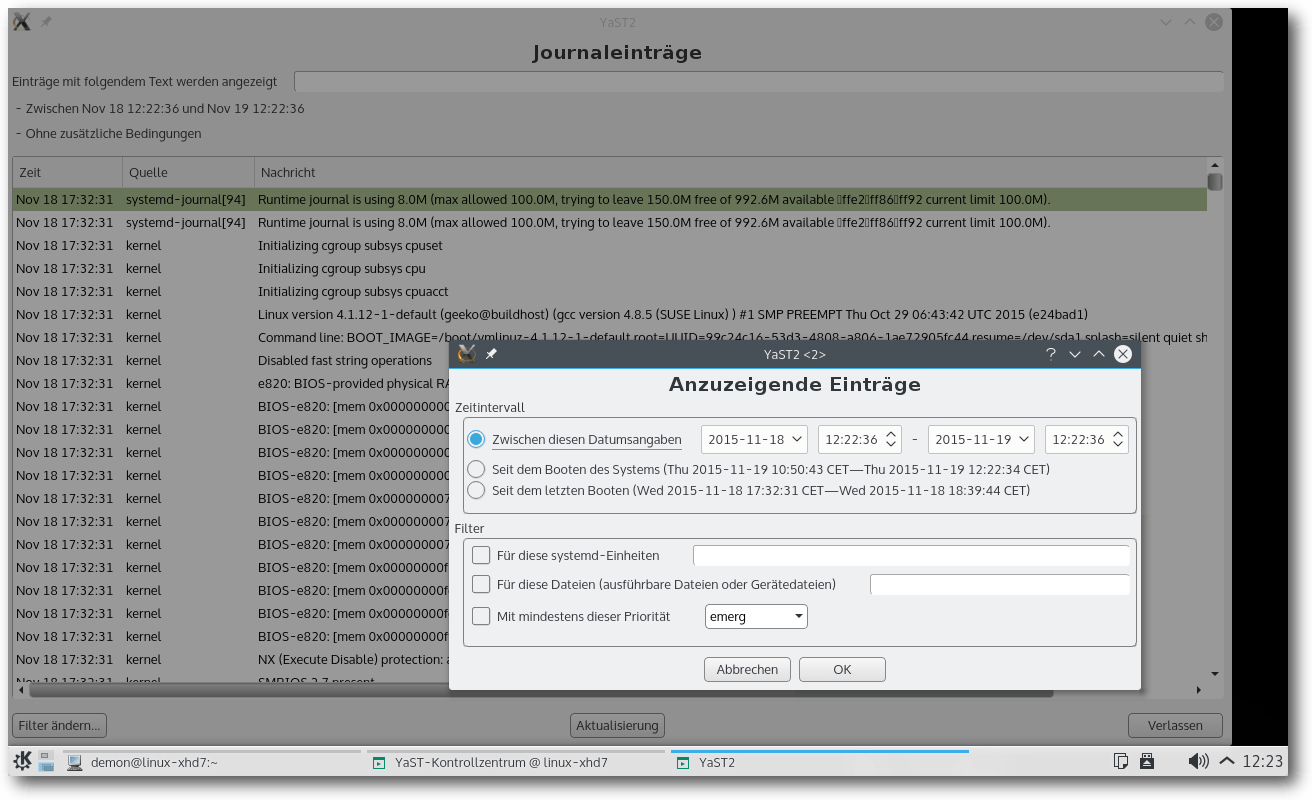Click the Abbrechen button
1312x800 pixels.
click(x=747, y=669)
